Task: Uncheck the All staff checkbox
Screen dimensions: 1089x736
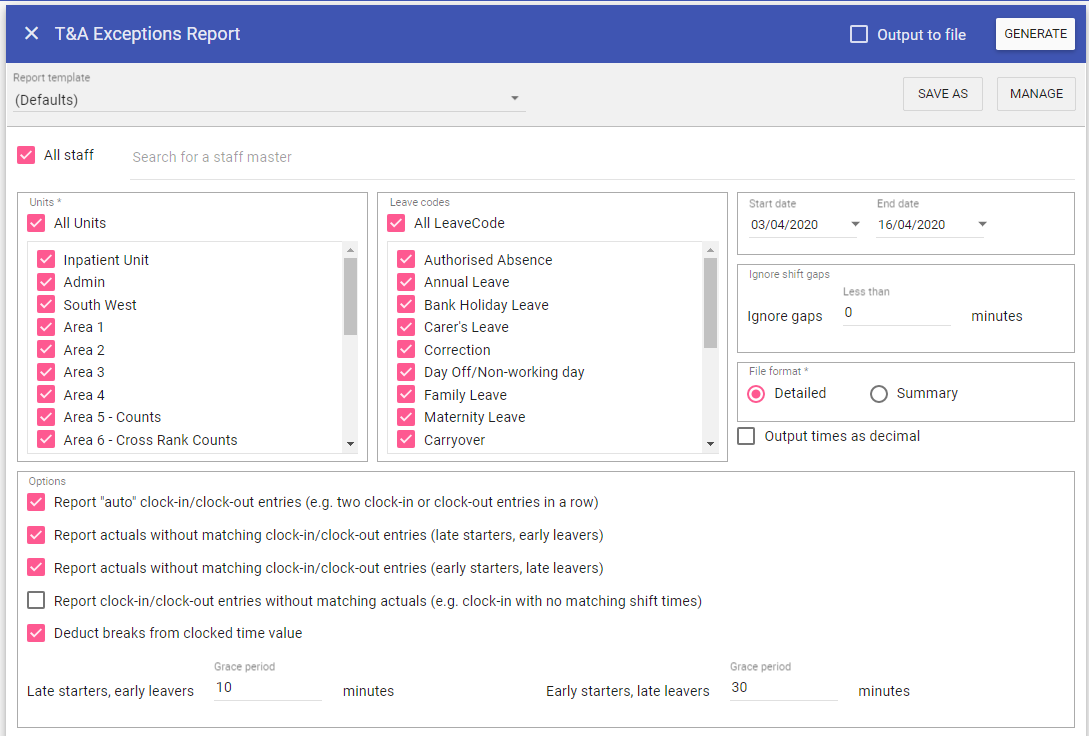Action: [x=27, y=156]
